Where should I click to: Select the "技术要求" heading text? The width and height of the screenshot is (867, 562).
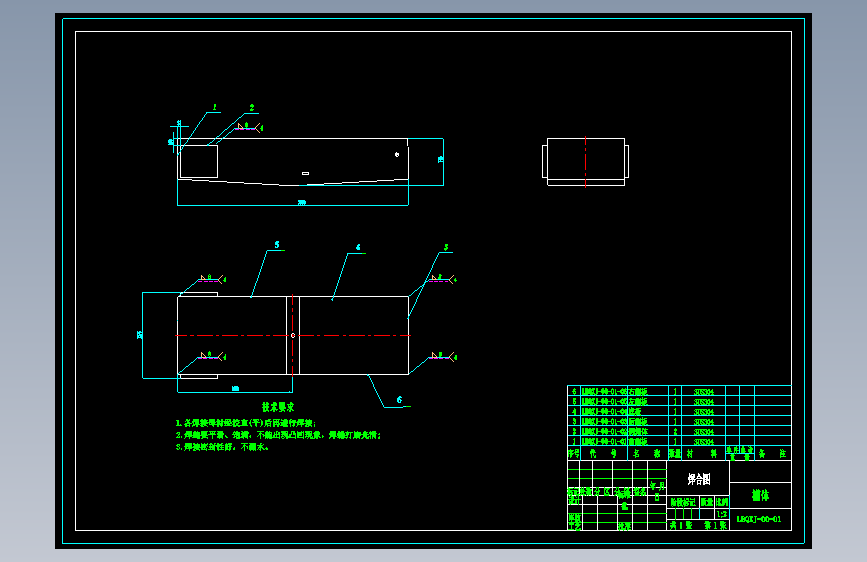click(278, 407)
